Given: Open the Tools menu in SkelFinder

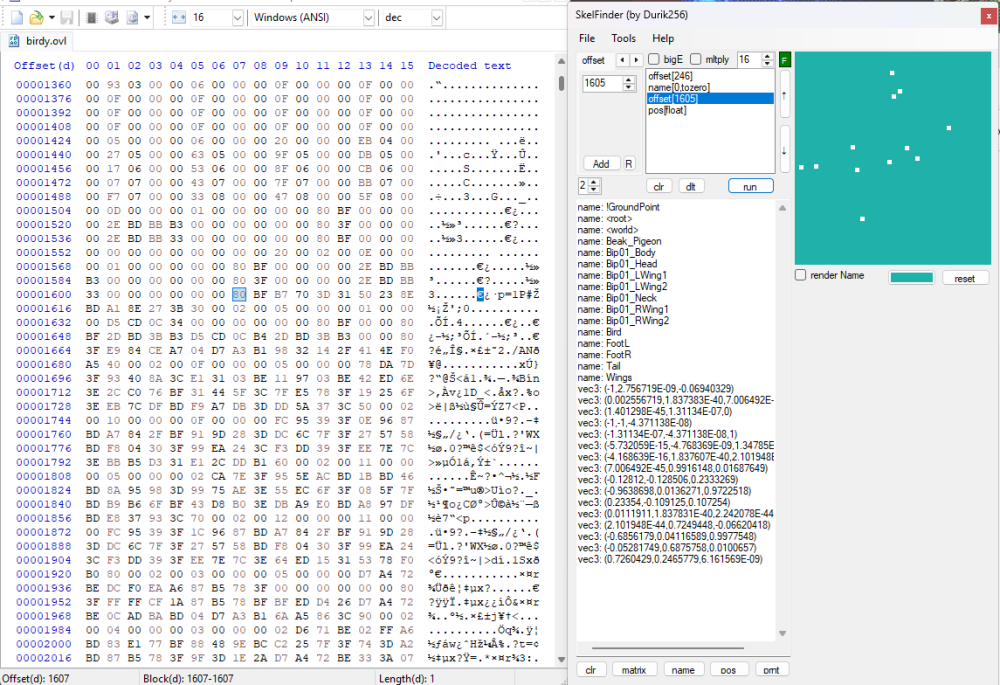Looking at the screenshot, I should [x=623, y=38].
